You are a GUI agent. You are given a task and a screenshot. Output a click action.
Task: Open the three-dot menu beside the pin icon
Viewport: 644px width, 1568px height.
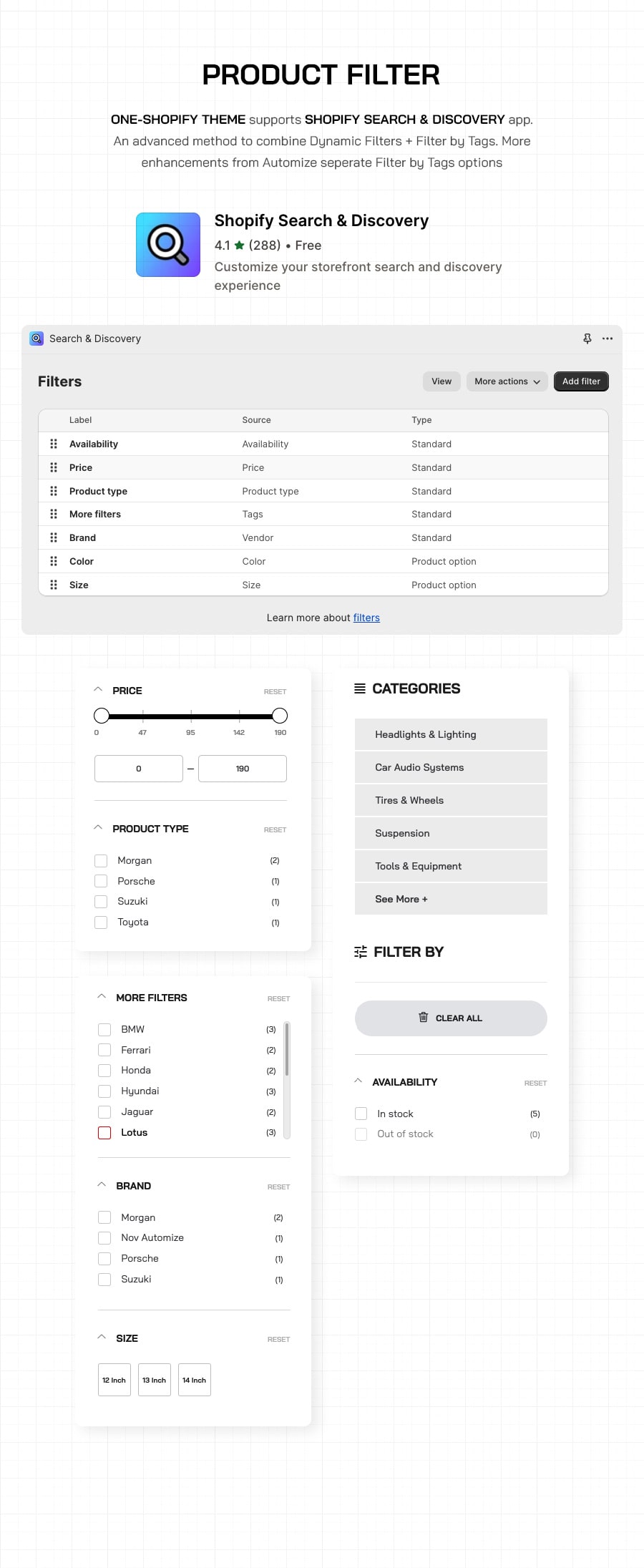tap(607, 339)
